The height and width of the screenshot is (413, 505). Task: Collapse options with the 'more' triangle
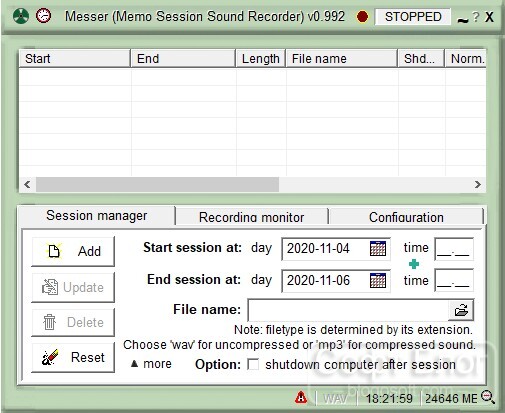click(x=134, y=364)
